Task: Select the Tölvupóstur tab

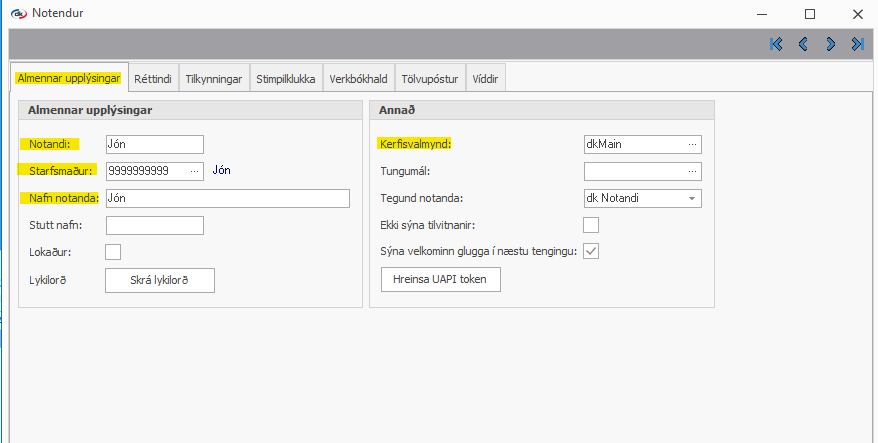Action: click(x=429, y=78)
